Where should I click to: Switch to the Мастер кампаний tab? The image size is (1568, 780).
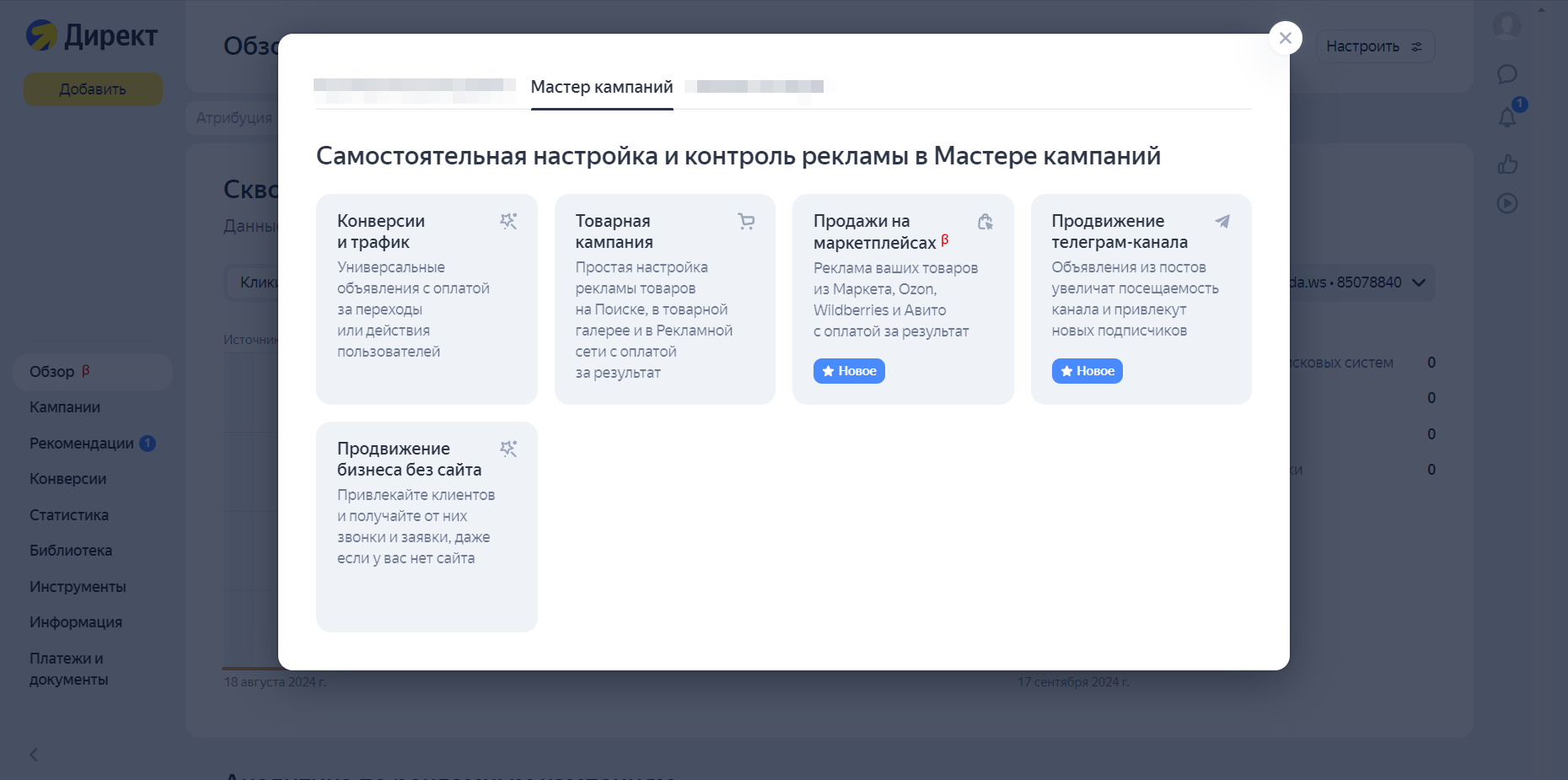(x=601, y=86)
